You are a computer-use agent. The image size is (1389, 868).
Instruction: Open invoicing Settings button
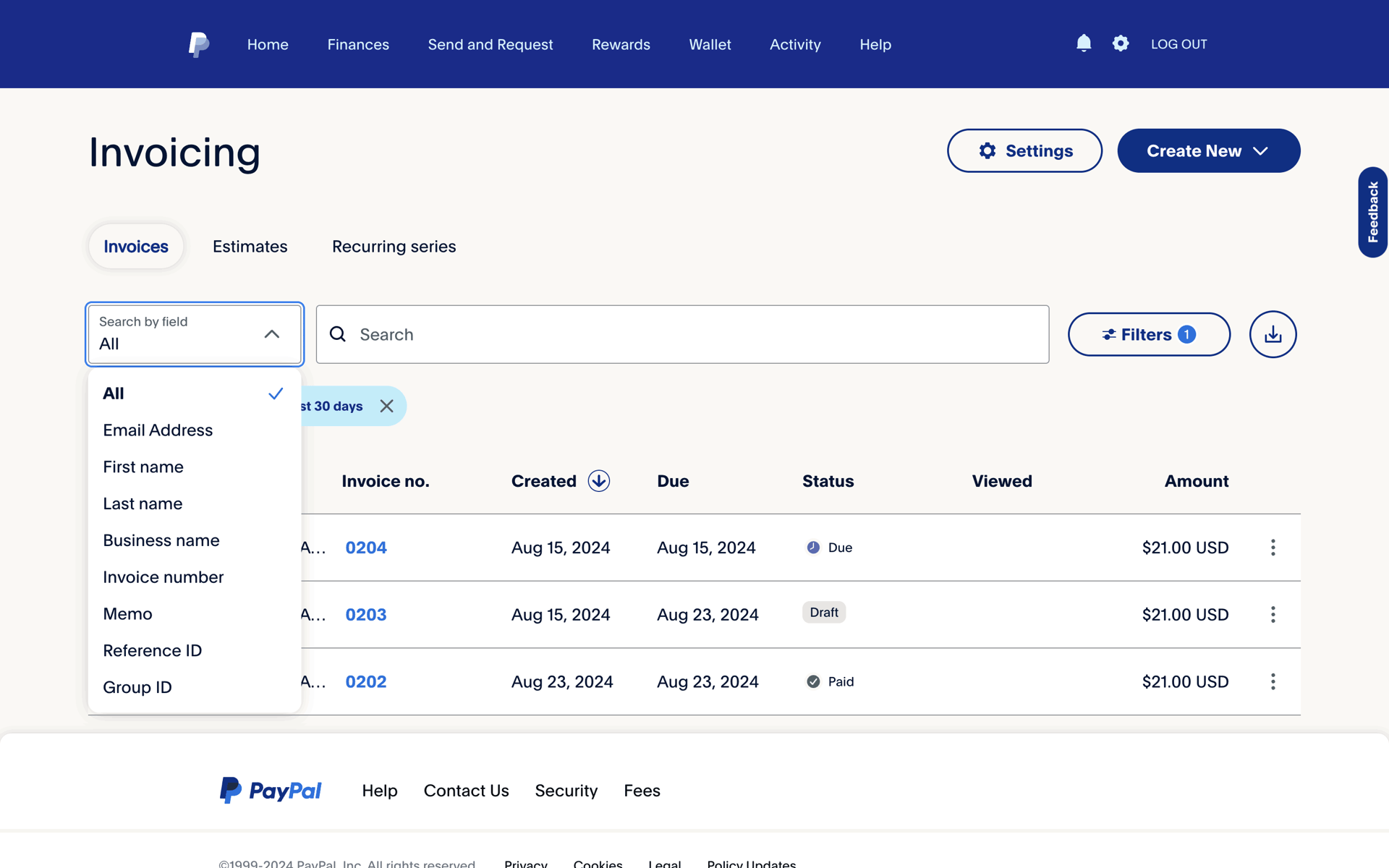coord(1024,150)
